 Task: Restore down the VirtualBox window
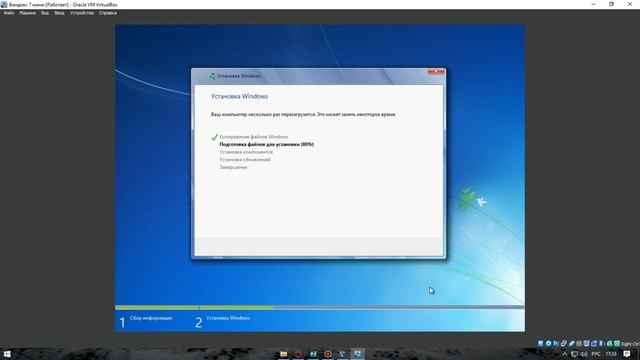click(x=611, y=4)
